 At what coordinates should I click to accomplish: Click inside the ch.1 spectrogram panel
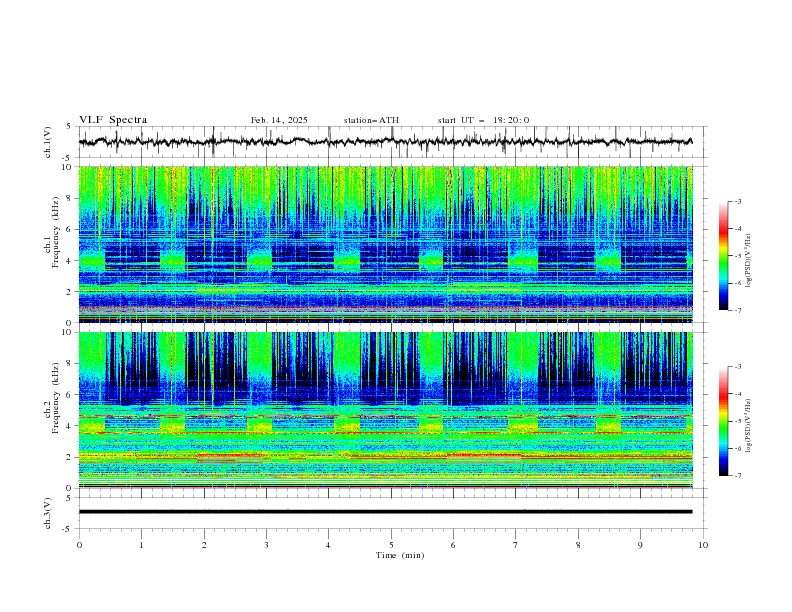(x=386, y=244)
